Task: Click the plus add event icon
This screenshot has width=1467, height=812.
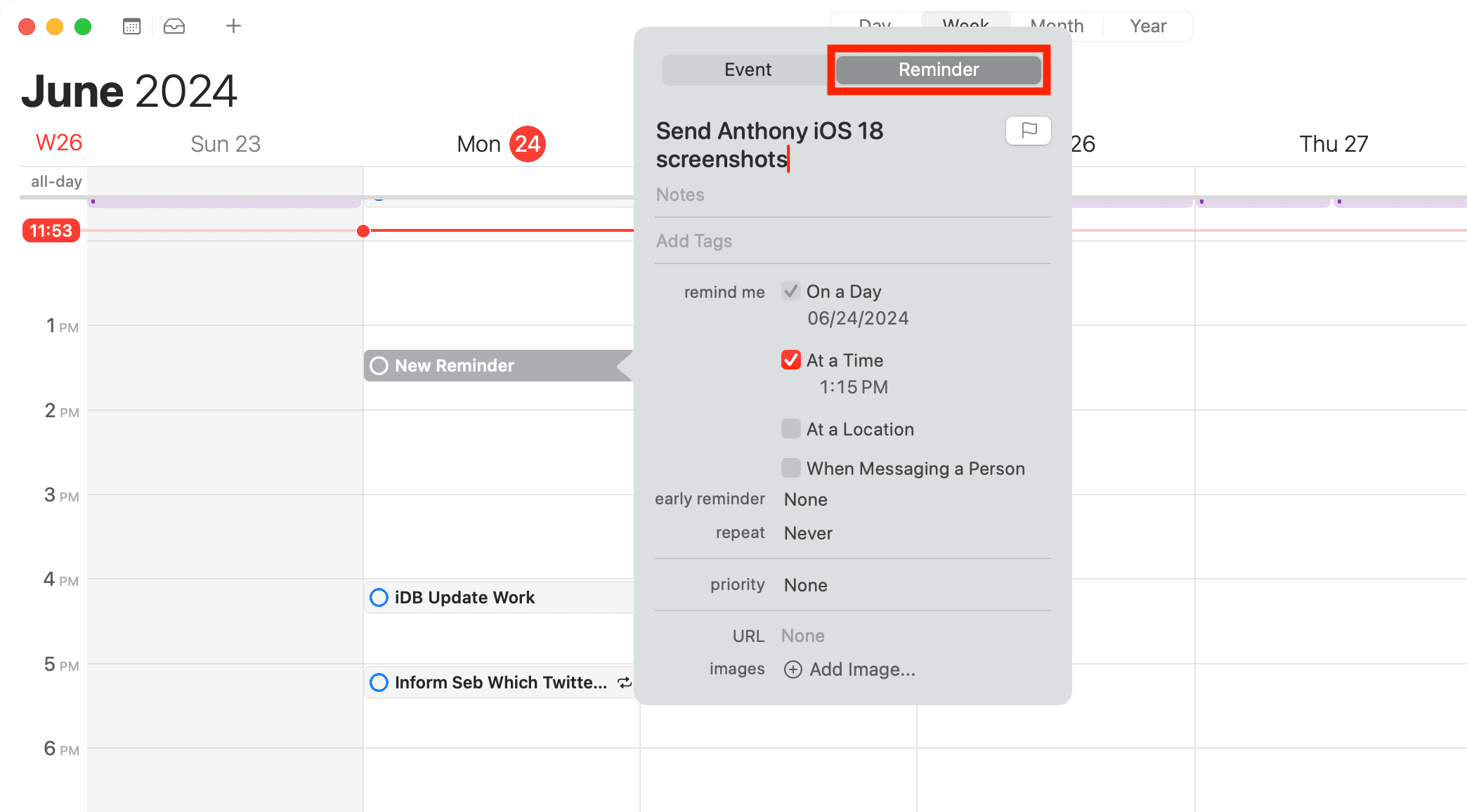Action: pyautogui.click(x=233, y=27)
